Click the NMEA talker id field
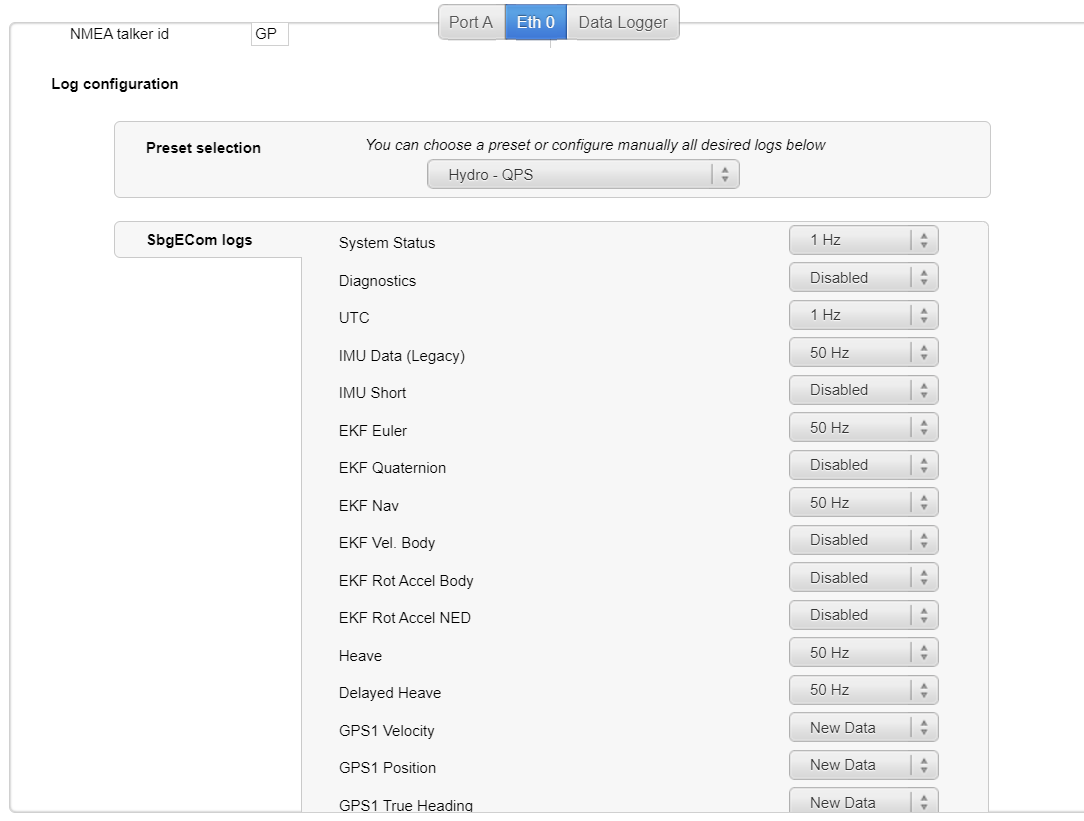1084x821 pixels. (269, 34)
